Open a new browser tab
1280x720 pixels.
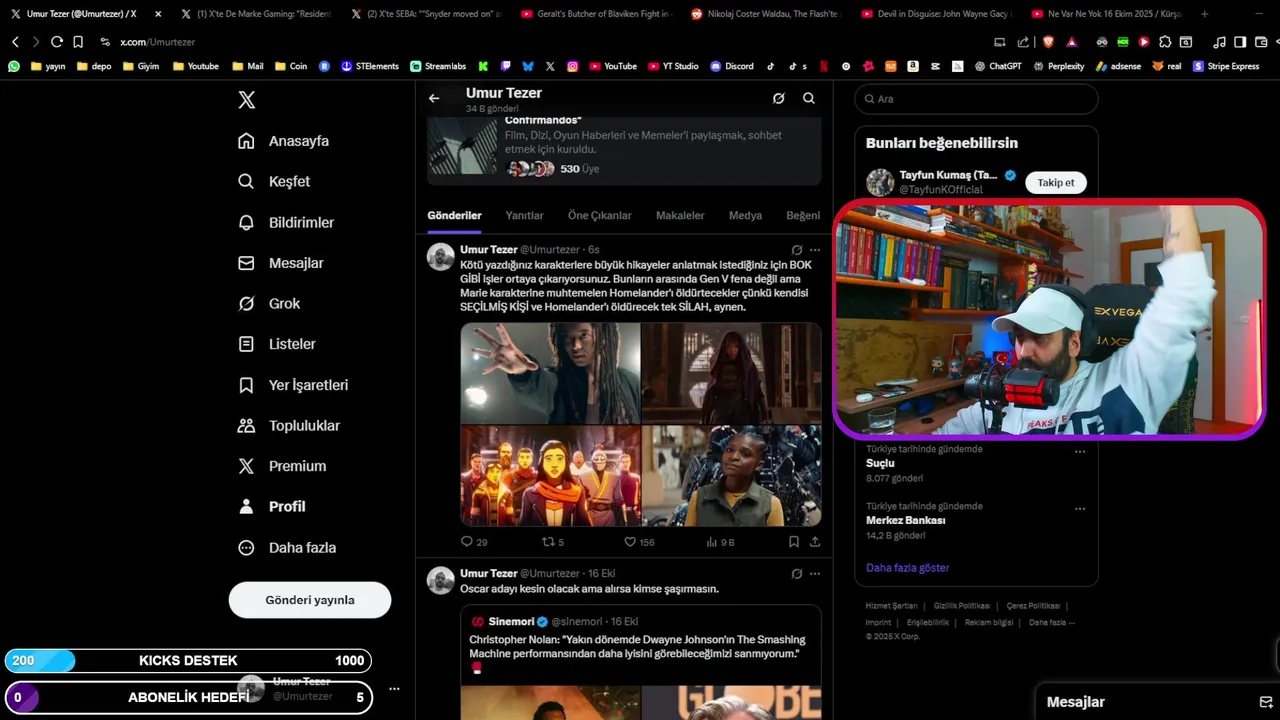1204,14
